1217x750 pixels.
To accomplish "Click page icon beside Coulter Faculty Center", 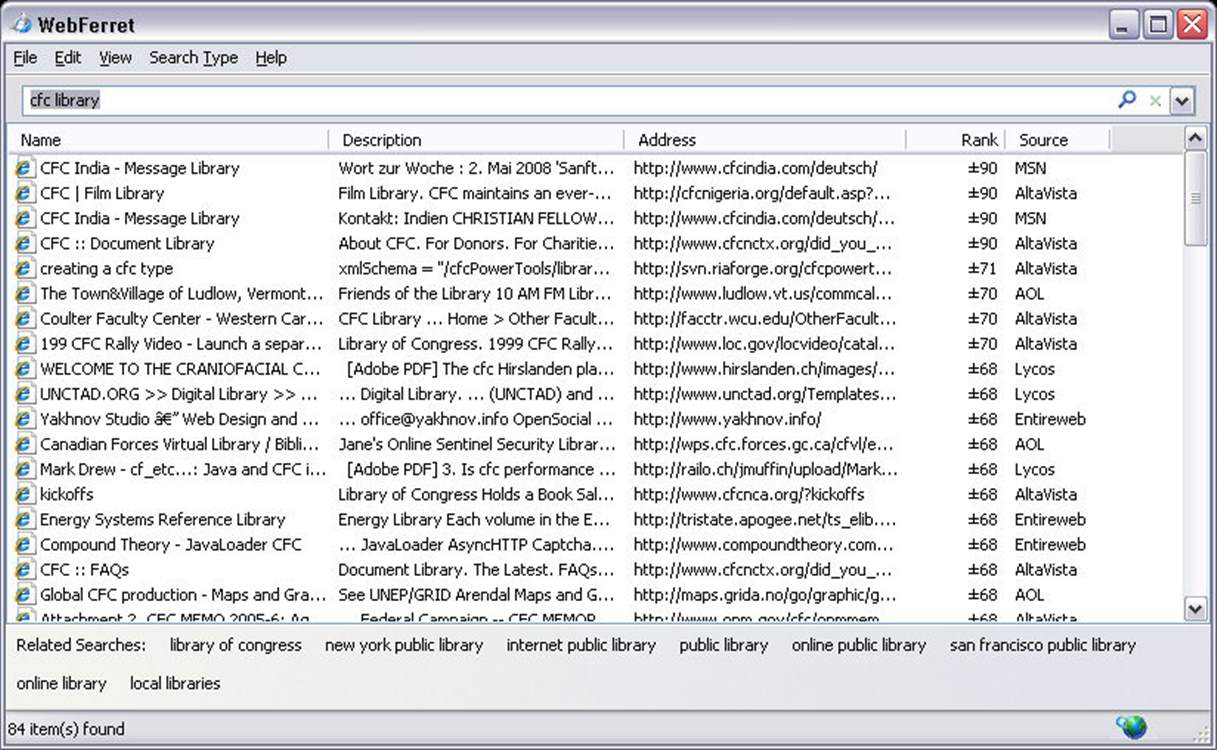I will pos(24,318).
